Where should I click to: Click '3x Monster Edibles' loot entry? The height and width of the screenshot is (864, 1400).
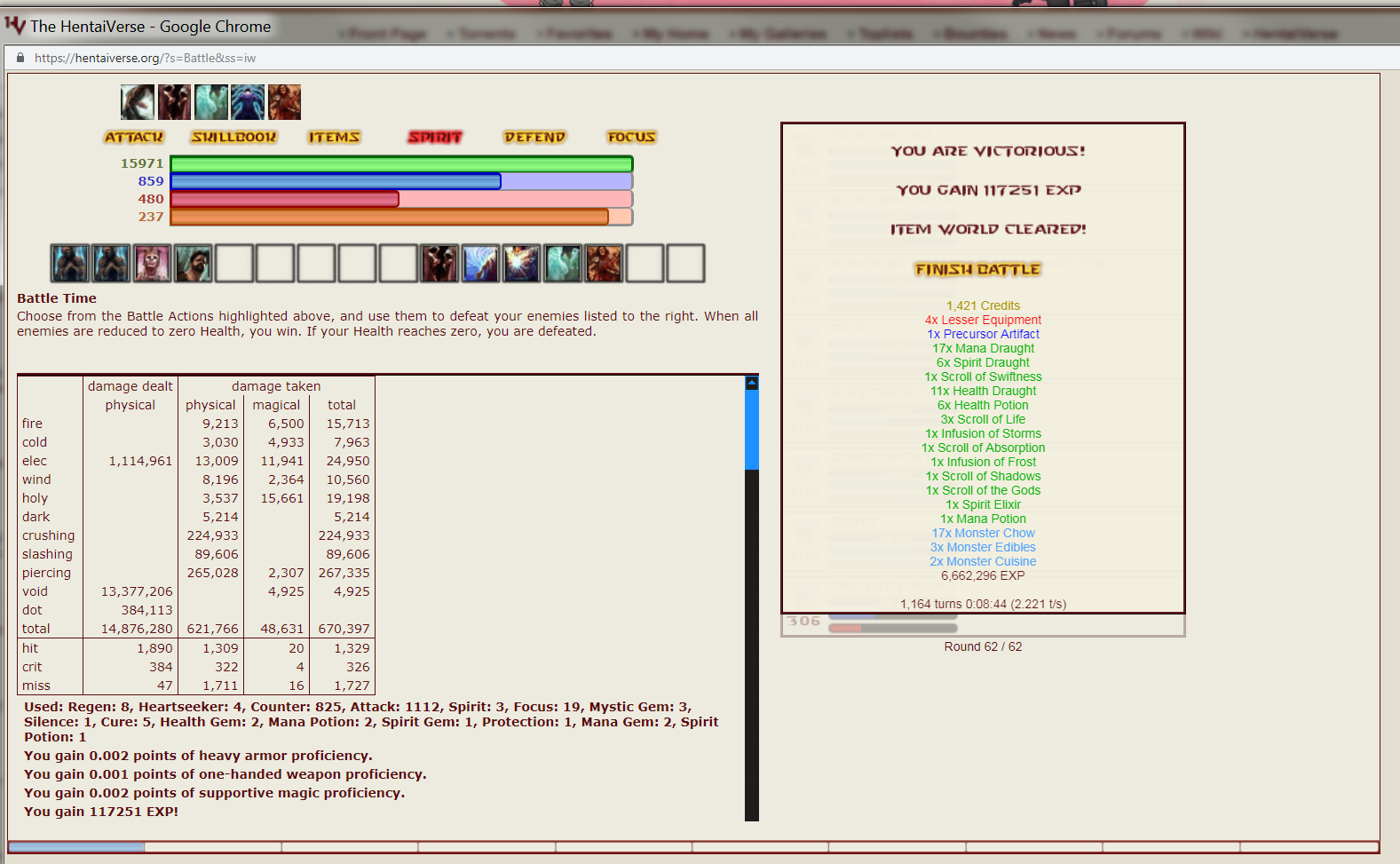pyautogui.click(x=983, y=547)
